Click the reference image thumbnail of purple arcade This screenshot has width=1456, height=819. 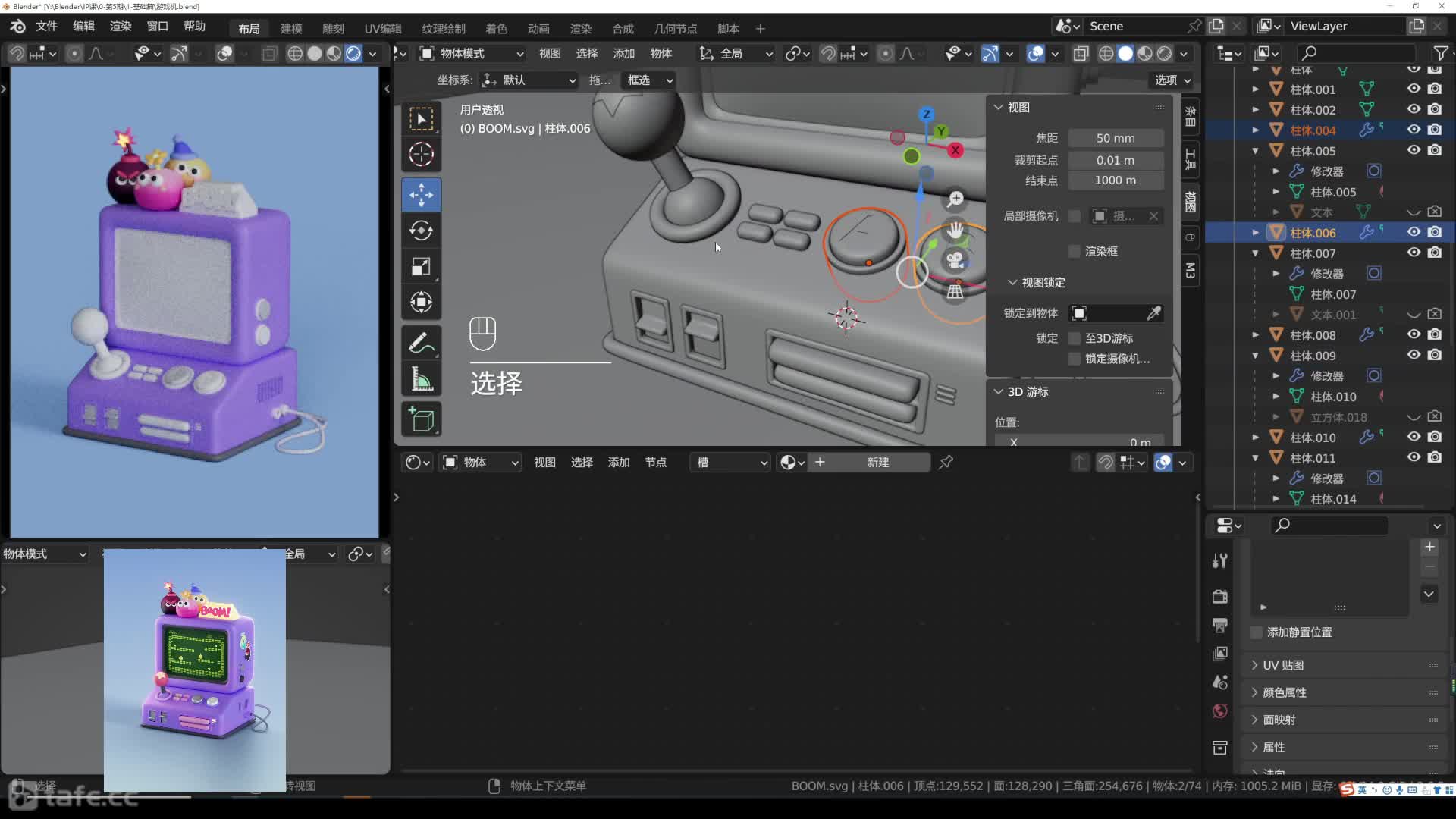point(195,670)
